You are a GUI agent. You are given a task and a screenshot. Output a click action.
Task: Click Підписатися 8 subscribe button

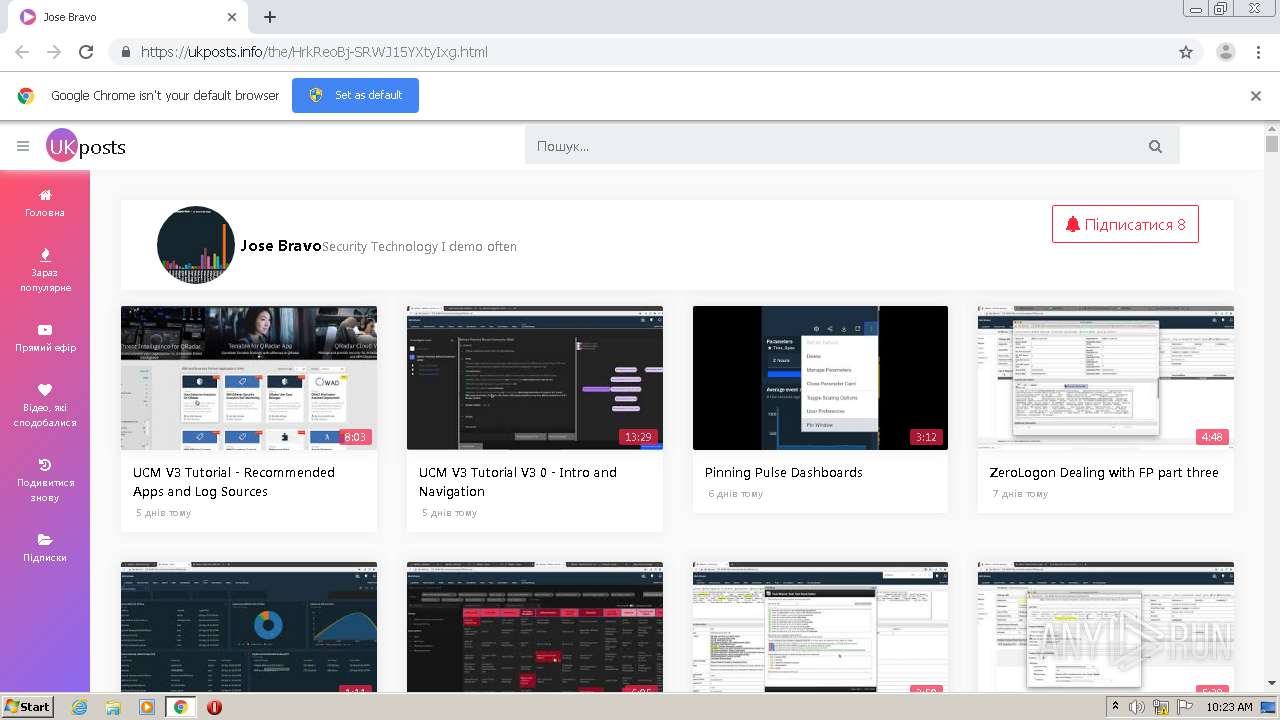click(x=1125, y=224)
